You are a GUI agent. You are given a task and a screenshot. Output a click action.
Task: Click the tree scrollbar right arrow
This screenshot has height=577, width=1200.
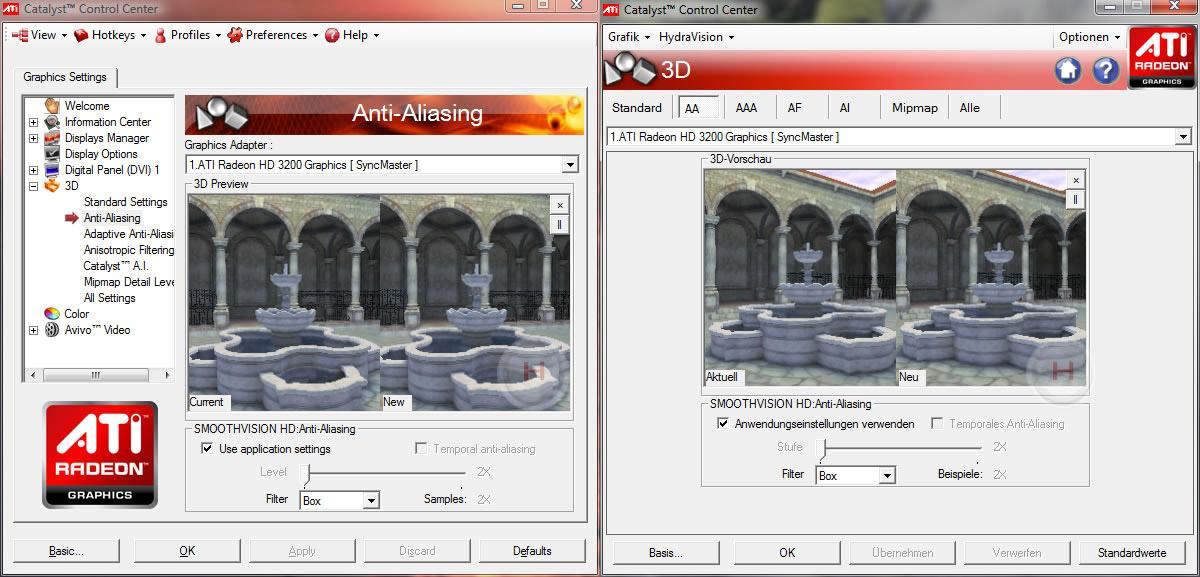pyautogui.click(x=166, y=375)
